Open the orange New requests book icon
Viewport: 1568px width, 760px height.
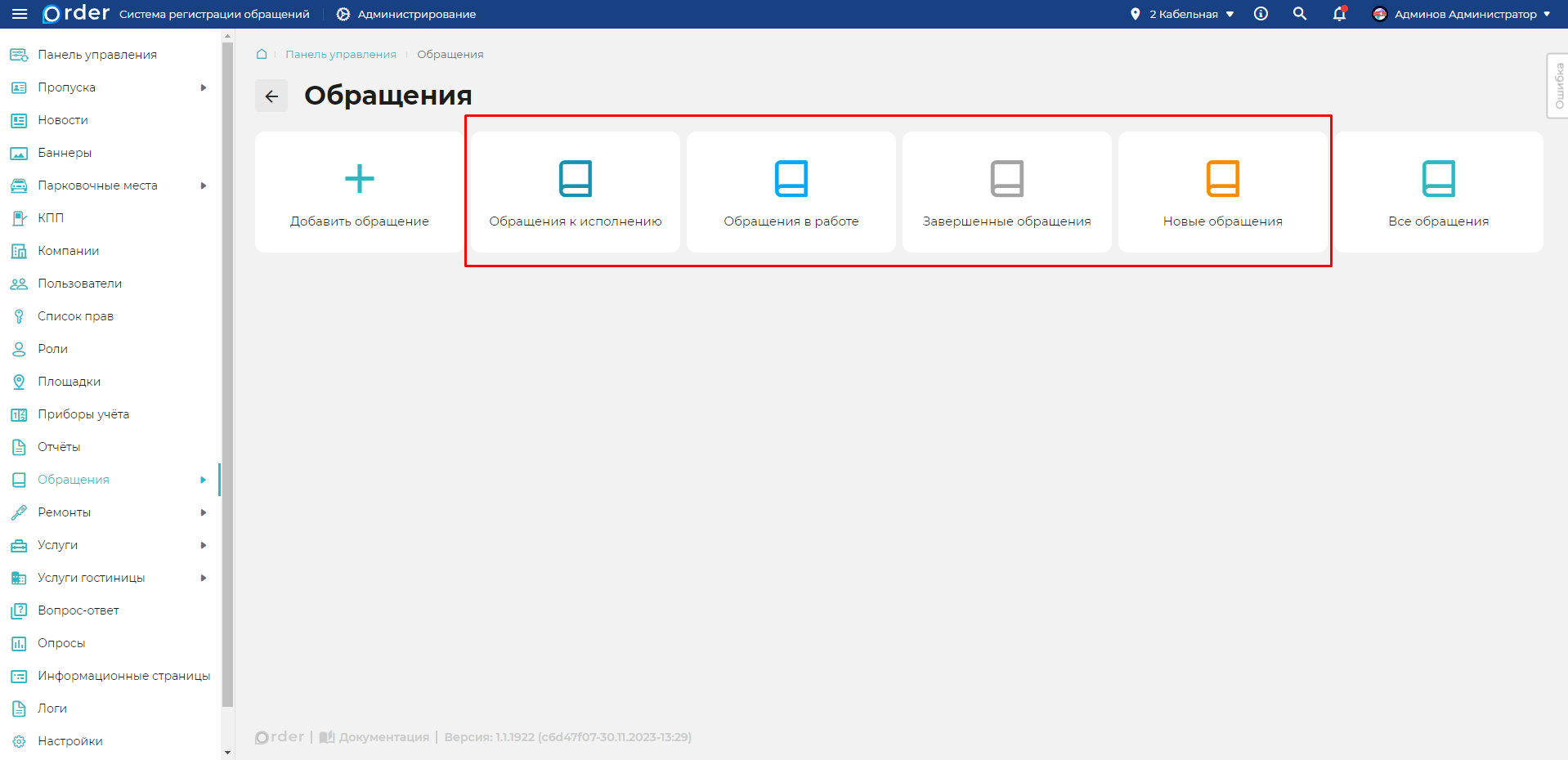coord(1222,179)
